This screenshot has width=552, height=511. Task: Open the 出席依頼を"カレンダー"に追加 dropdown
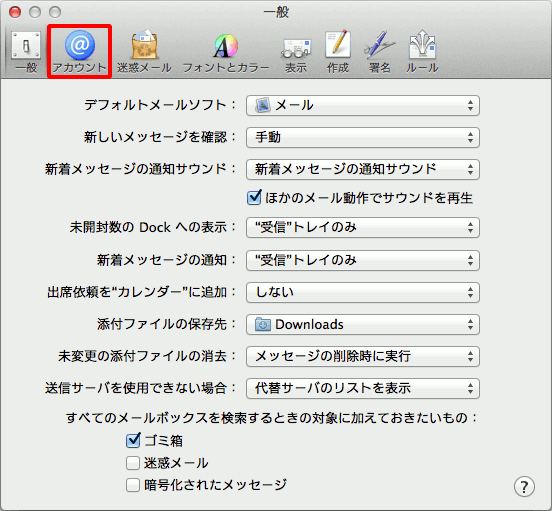(x=363, y=292)
